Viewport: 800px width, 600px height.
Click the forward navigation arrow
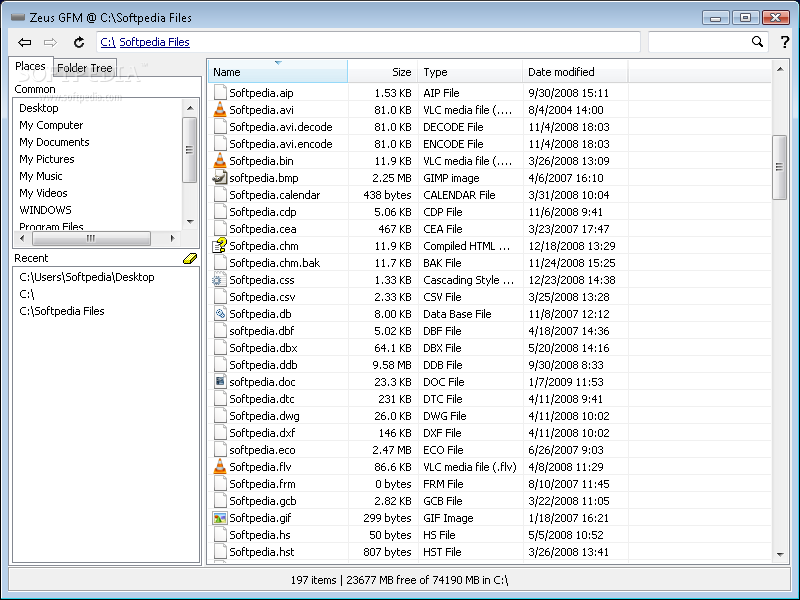click(x=50, y=42)
